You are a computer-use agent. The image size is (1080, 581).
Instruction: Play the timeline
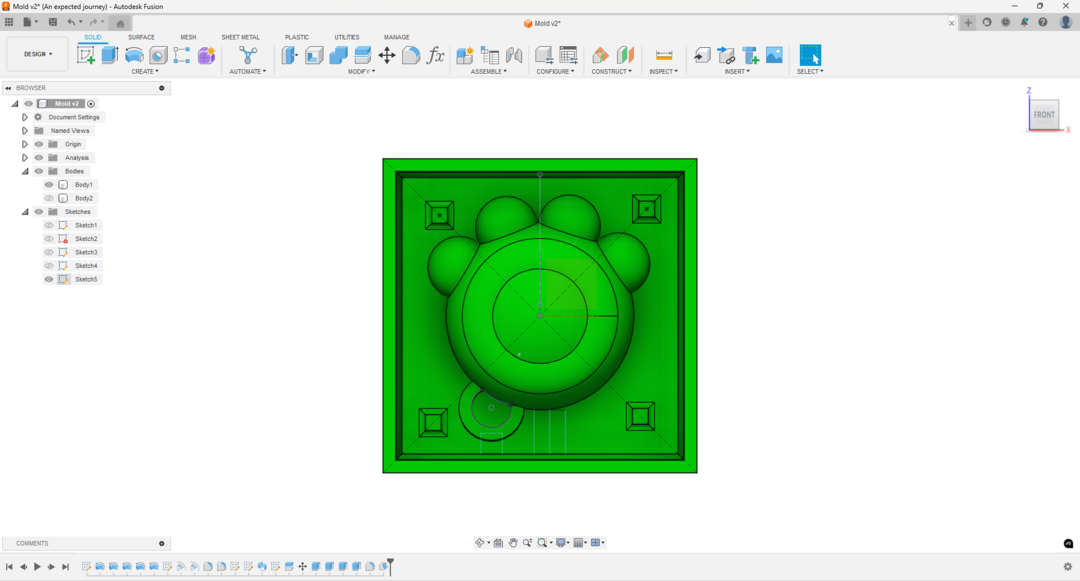pyautogui.click(x=37, y=567)
